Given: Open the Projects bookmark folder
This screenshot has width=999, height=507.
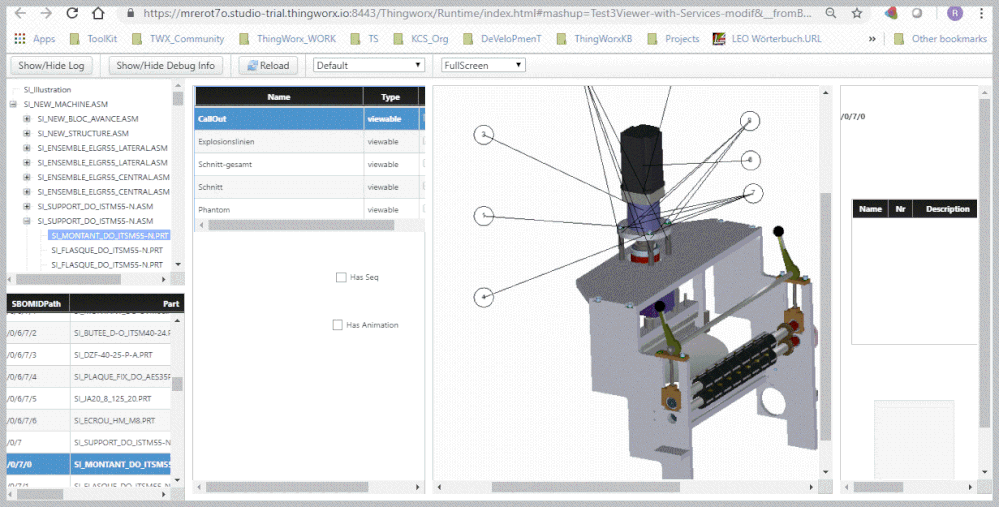Looking at the screenshot, I should 673,39.
